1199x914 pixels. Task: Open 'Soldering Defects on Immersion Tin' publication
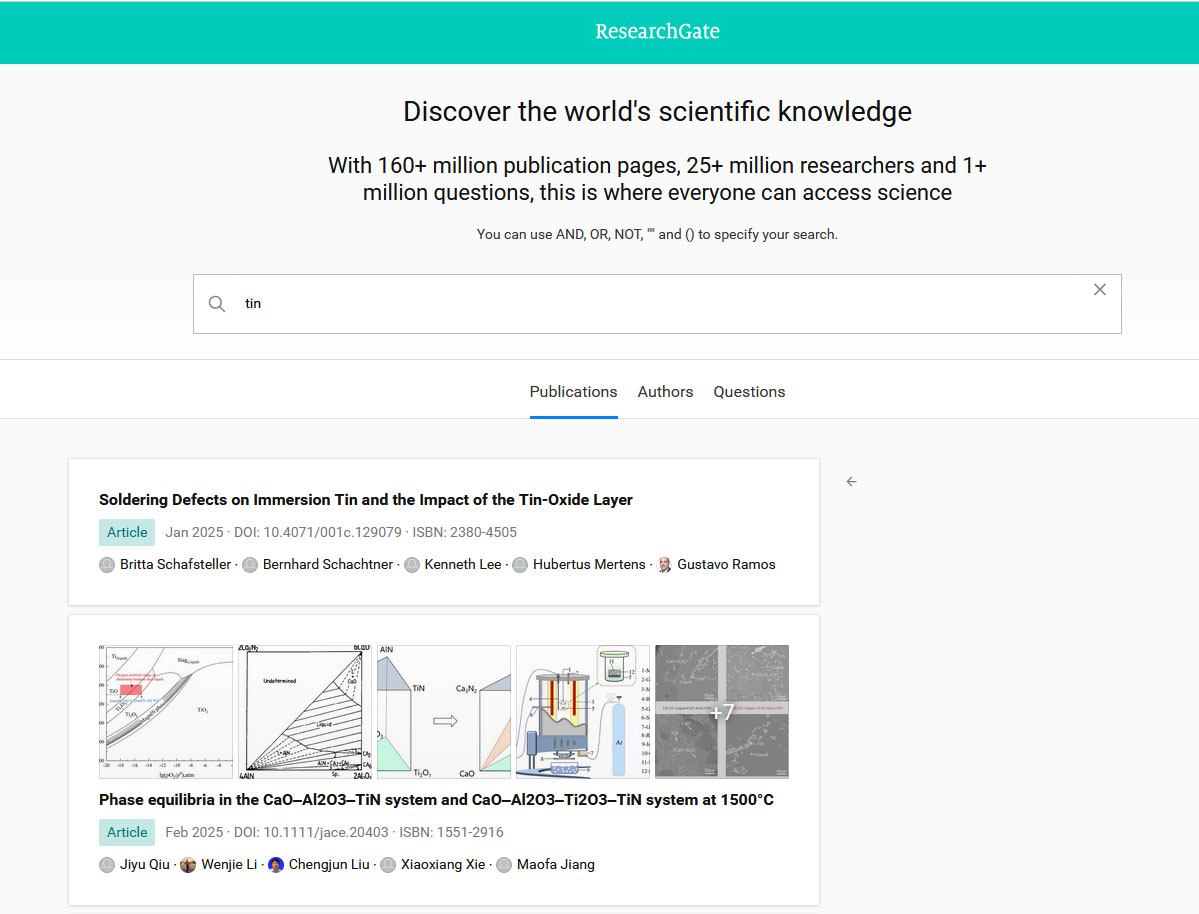(x=366, y=499)
